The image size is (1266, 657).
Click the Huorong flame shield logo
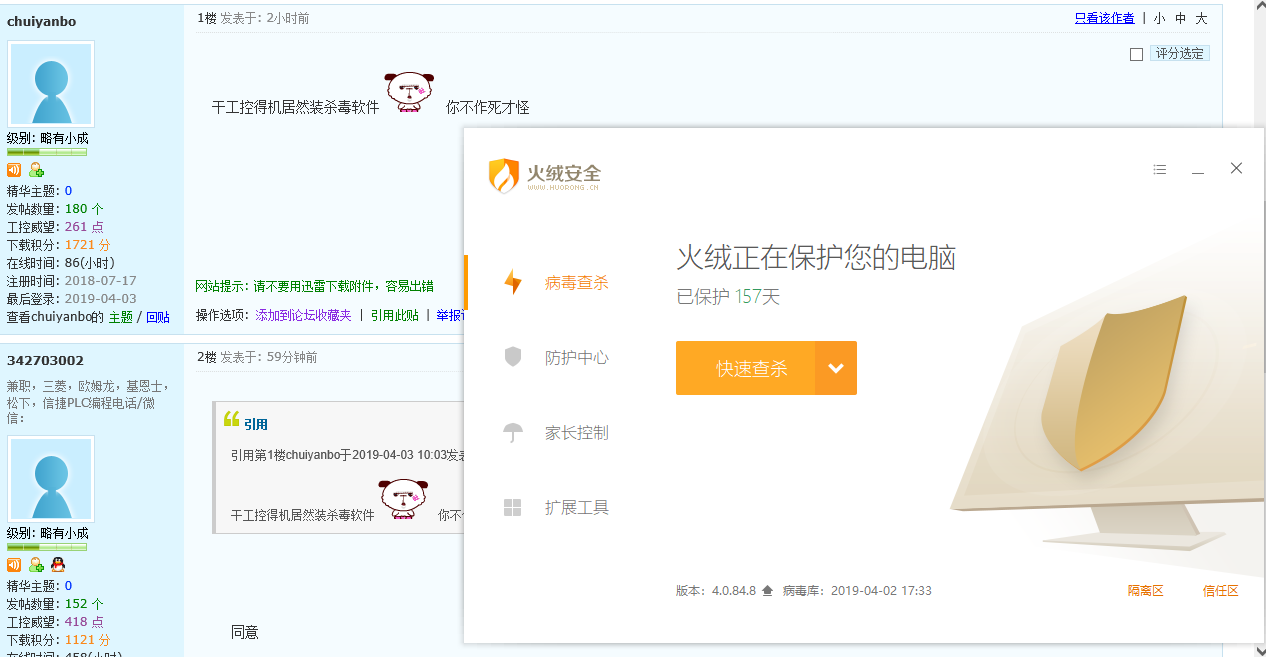click(x=503, y=176)
